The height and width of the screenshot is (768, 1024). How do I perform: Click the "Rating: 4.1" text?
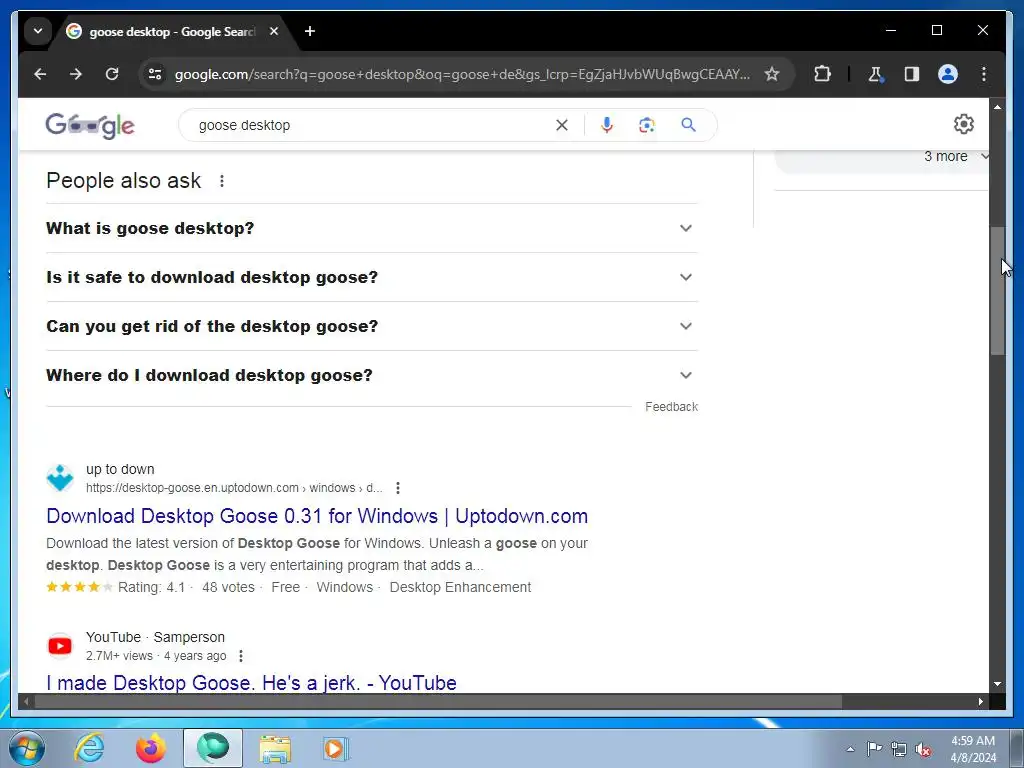[152, 587]
